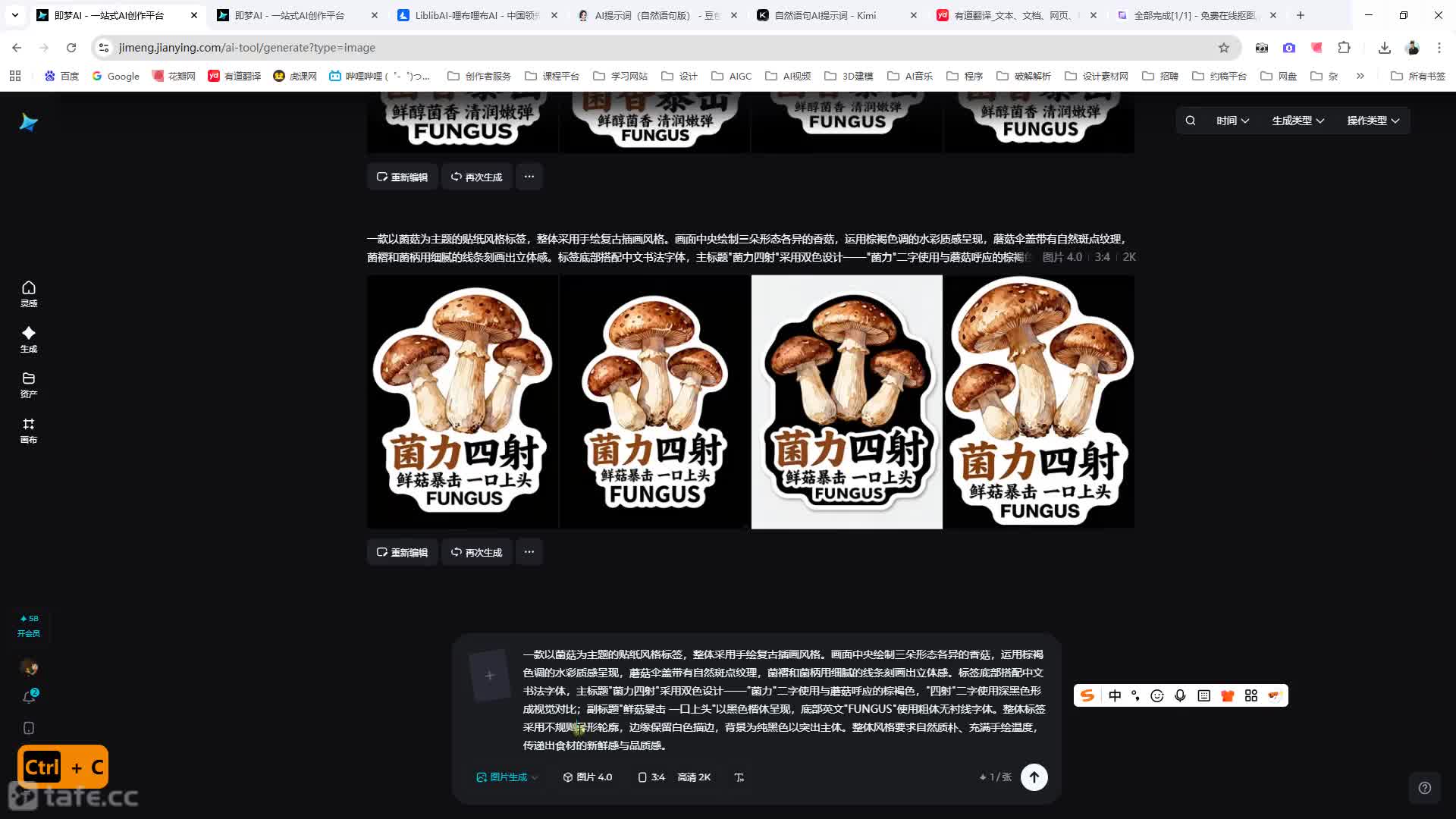
Task: Expand the bookmarks overflow chevron
Action: pyautogui.click(x=1360, y=76)
